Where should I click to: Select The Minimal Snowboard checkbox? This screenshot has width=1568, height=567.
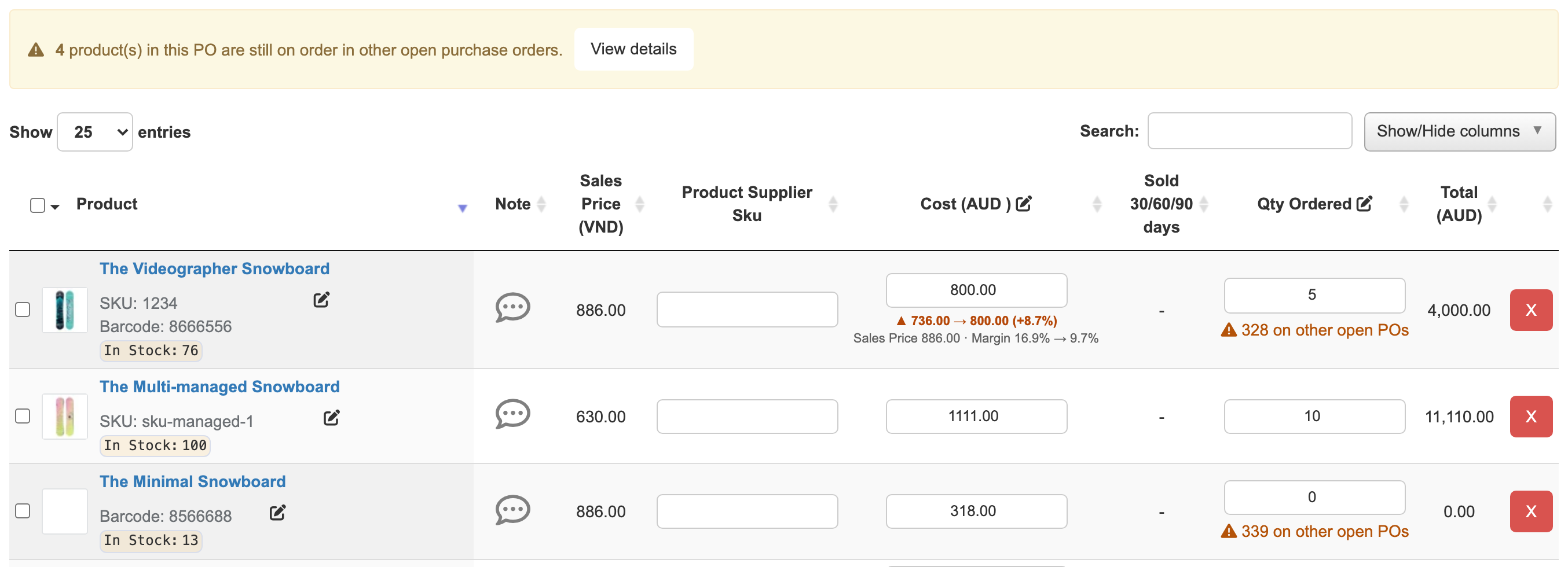(23, 510)
